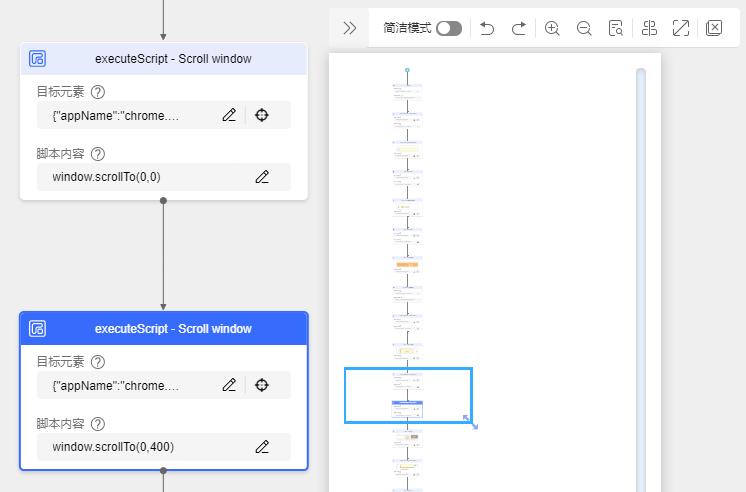Collapse the minimap panel with the double chevron
This screenshot has width=746, height=492.
350,28
